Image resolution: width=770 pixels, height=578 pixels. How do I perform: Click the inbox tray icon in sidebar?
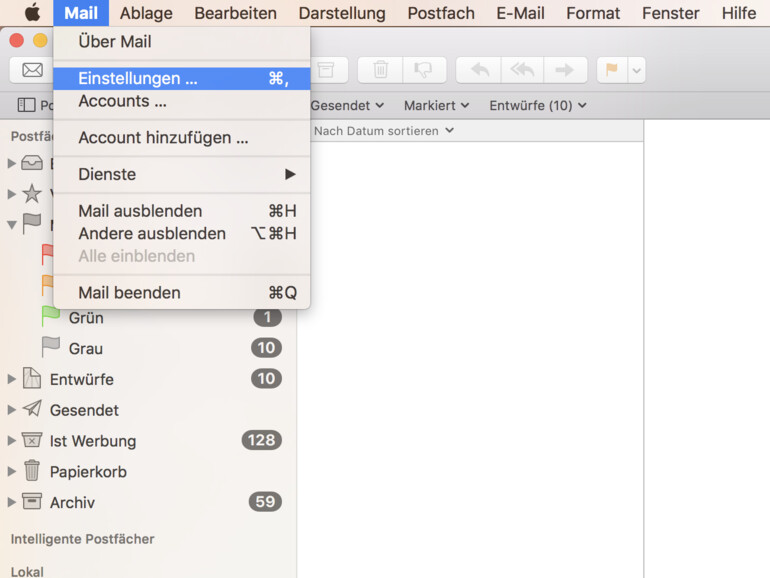coord(32,163)
